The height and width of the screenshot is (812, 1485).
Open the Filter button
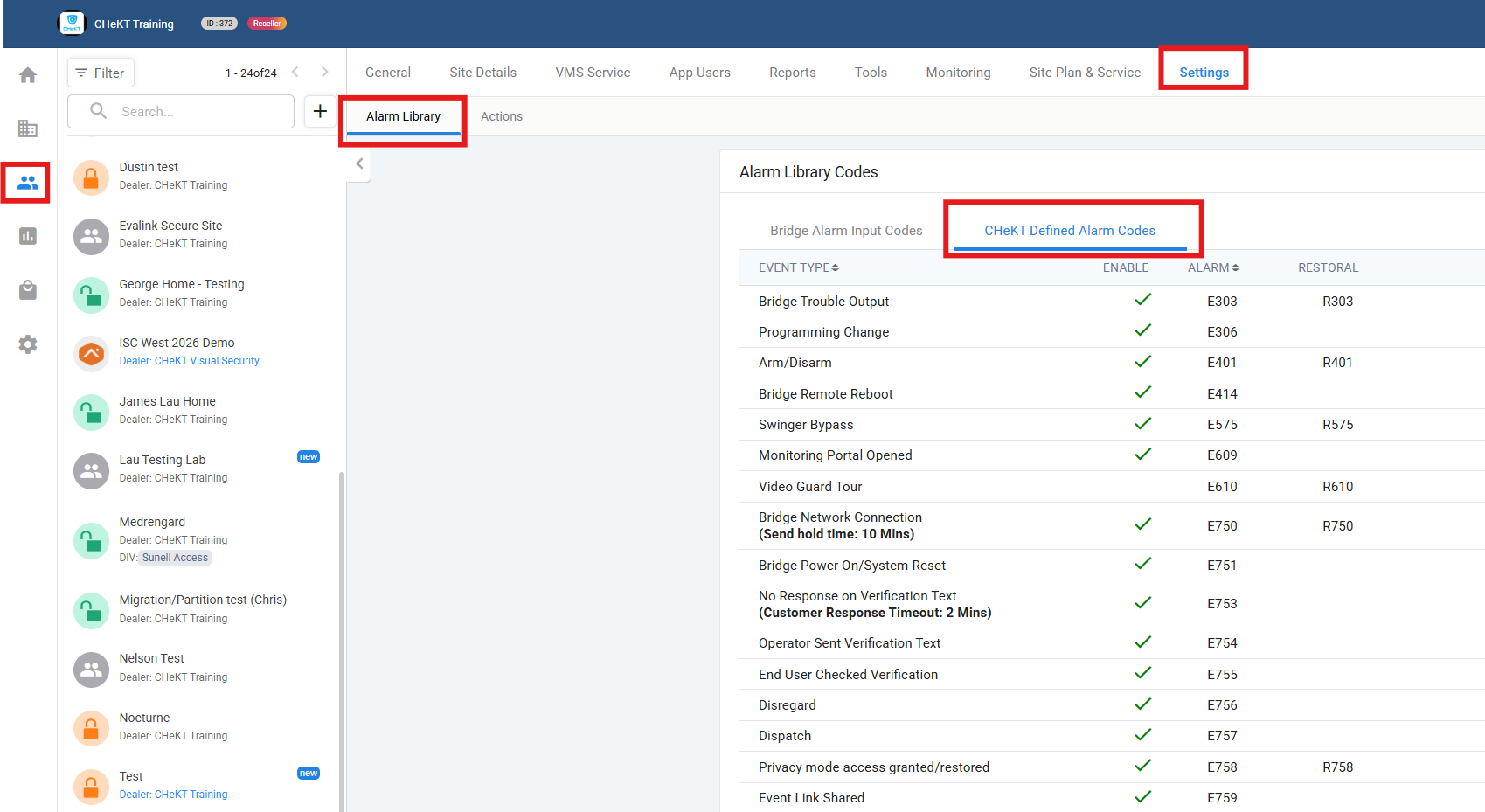point(101,73)
